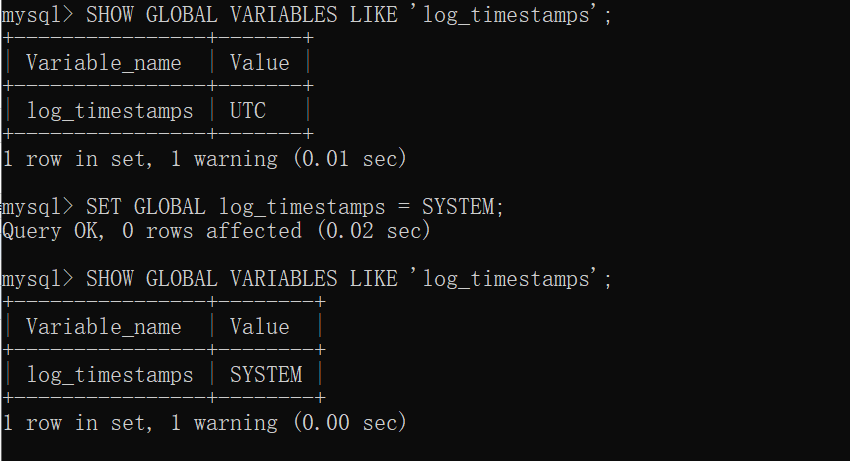Click the second Variable_name column header
The height and width of the screenshot is (461, 850).
[104, 327]
